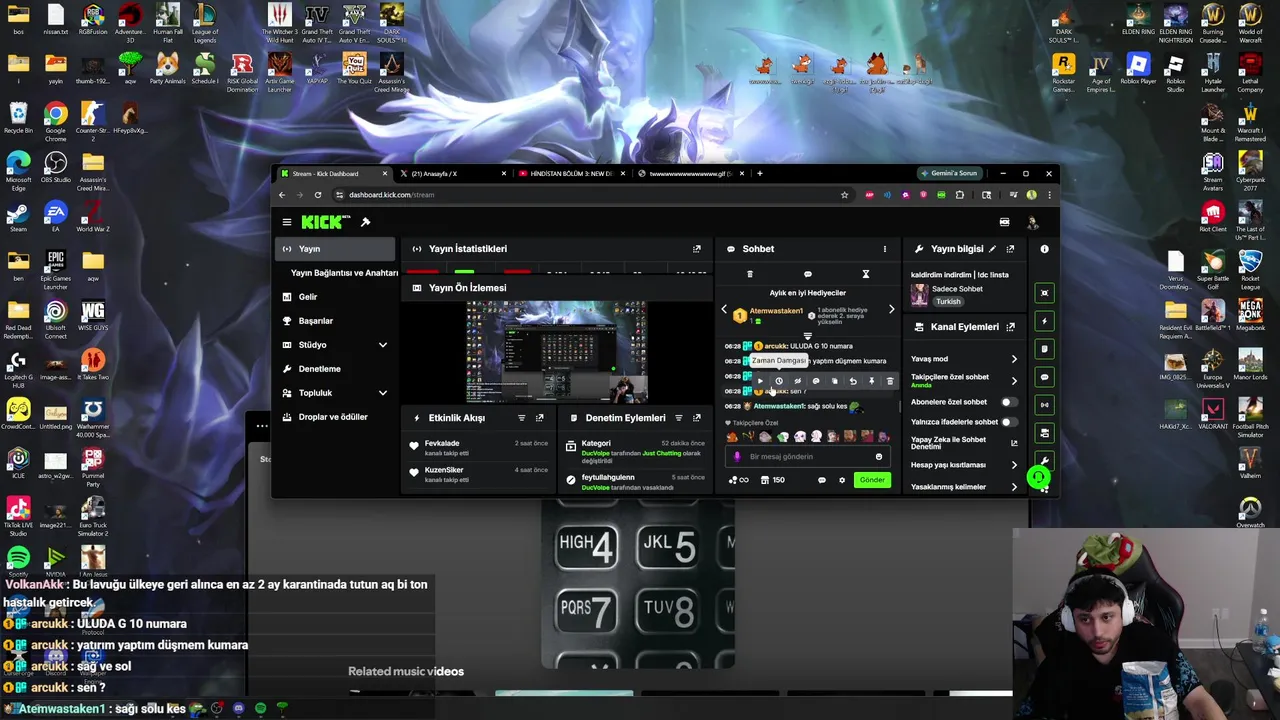Pop out the Yayın İstatistikleri panel
1280x720 pixels.
[x=697, y=249]
